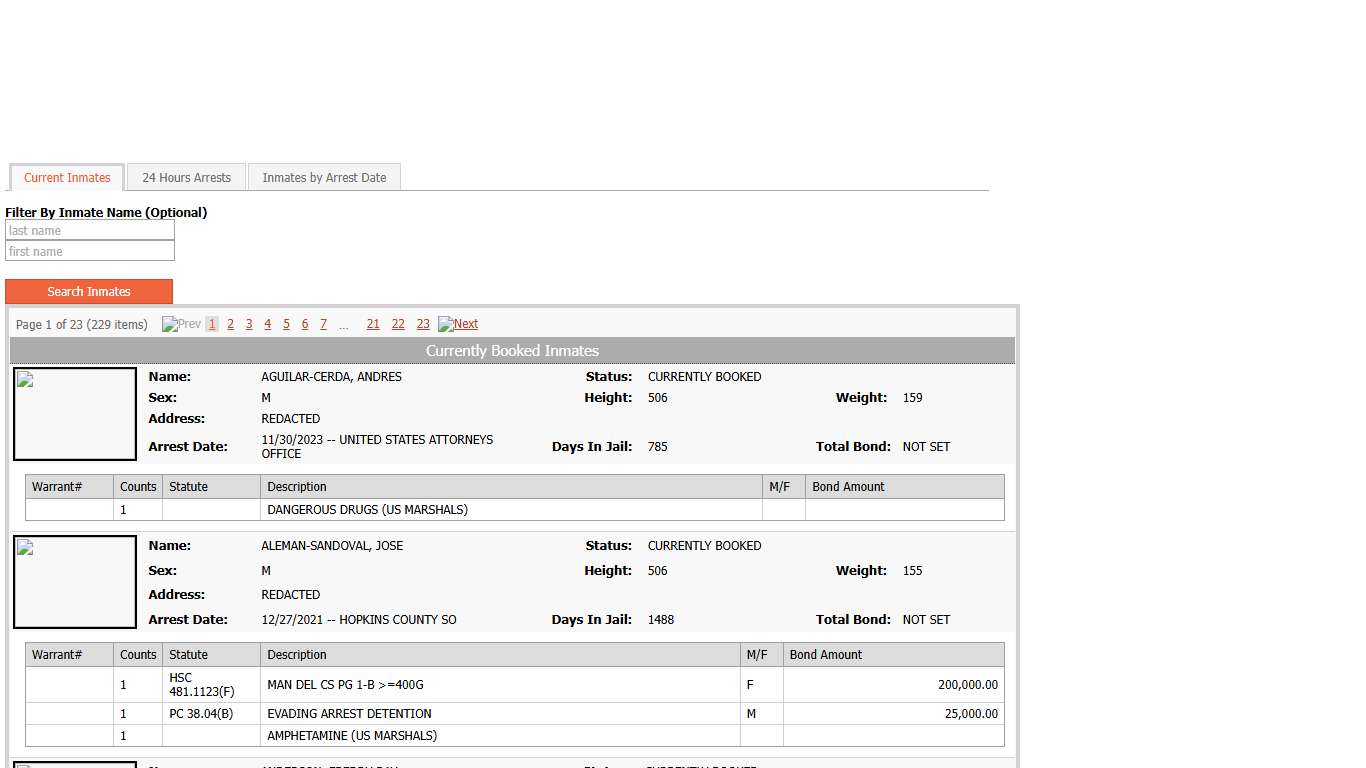1366x768 pixels.
Task: Open Andres Aguilar-Cerda's mugshot thumbnail
Action: pyautogui.click(x=75, y=414)
